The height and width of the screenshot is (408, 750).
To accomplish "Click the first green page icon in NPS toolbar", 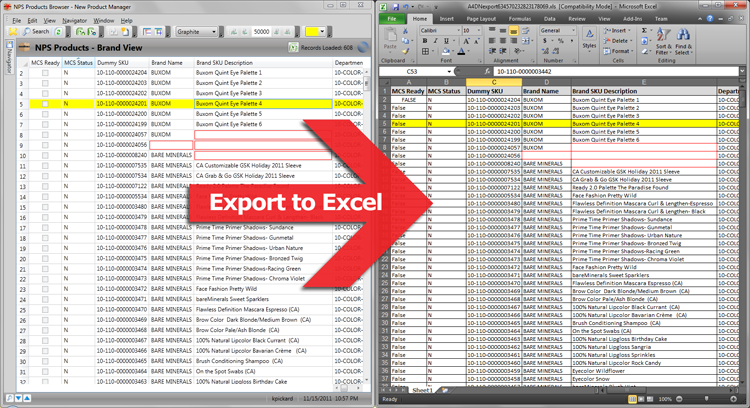I will pyautogui.click(x=80, y=32).
